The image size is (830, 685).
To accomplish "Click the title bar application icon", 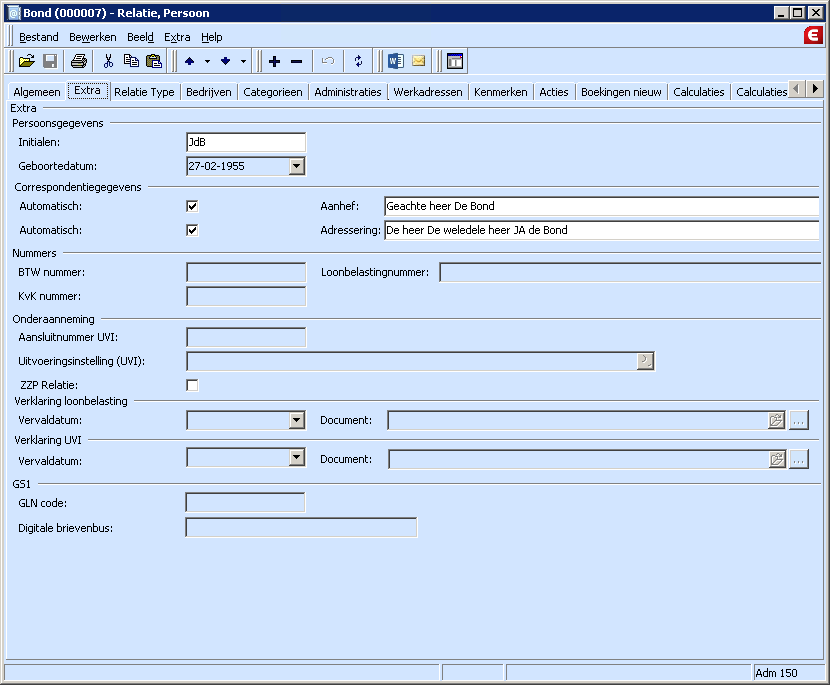I will coord(14,13).
